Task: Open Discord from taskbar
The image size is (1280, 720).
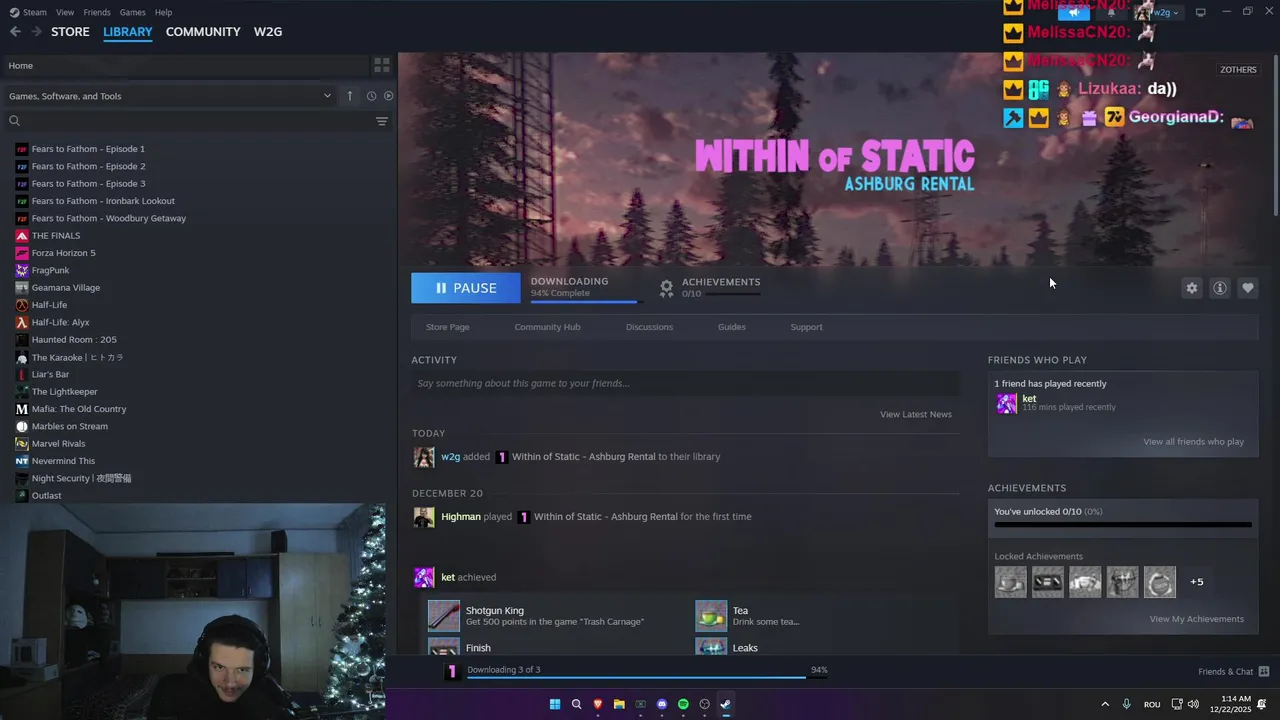Action: click(662, 704)
